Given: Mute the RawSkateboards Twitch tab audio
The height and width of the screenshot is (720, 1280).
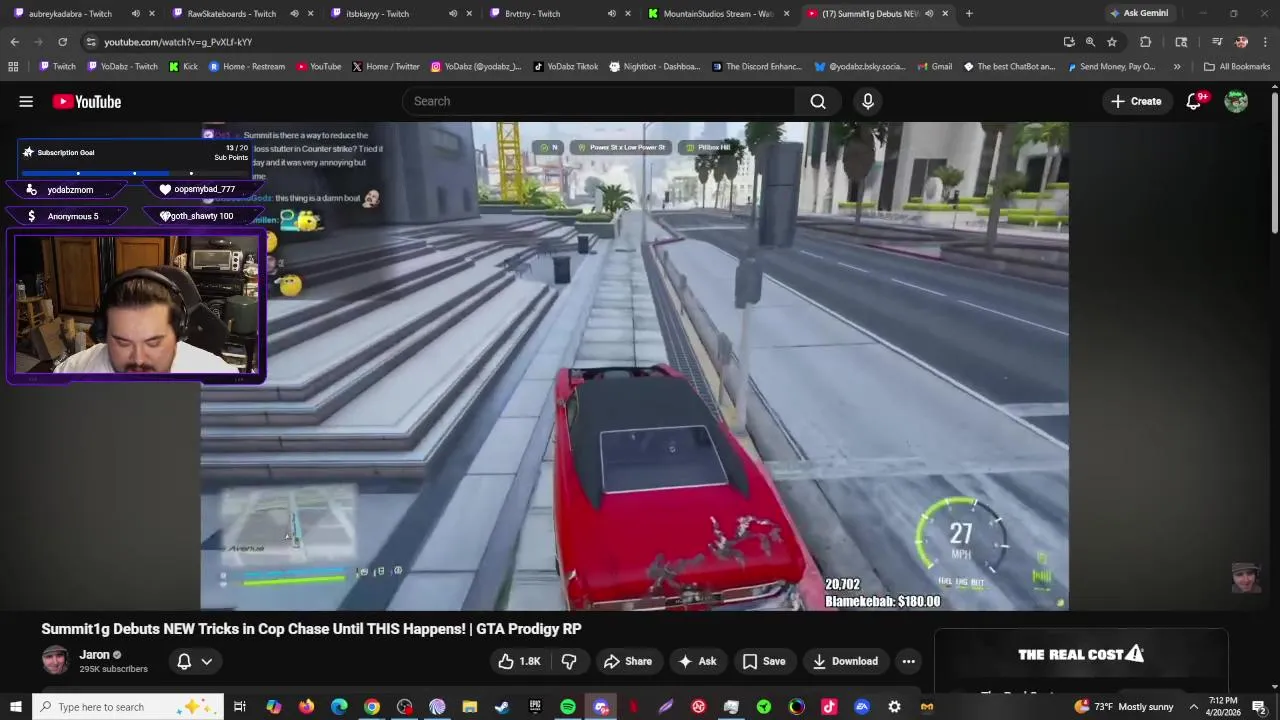Looking at the screenshot, I should point(294,14).
